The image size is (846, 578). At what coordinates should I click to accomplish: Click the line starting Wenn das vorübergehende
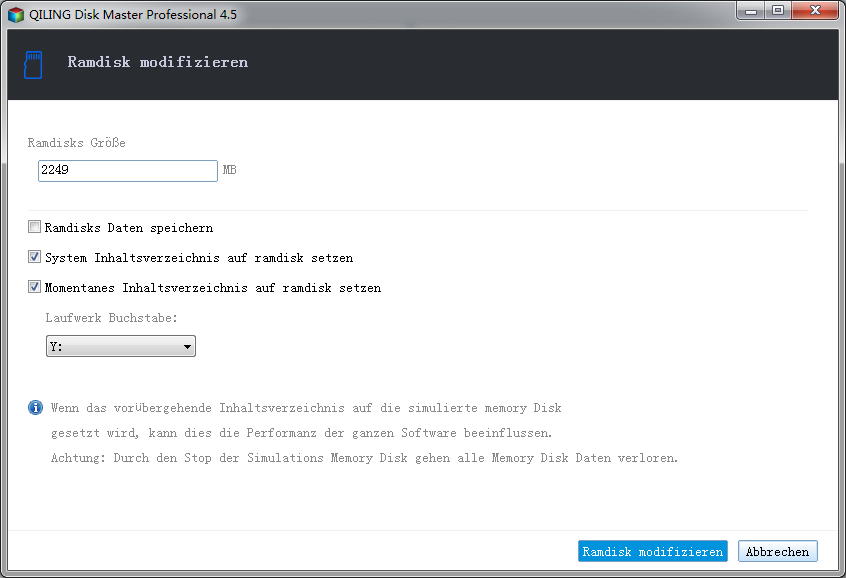pyautogui.click(x=306, y=407)
